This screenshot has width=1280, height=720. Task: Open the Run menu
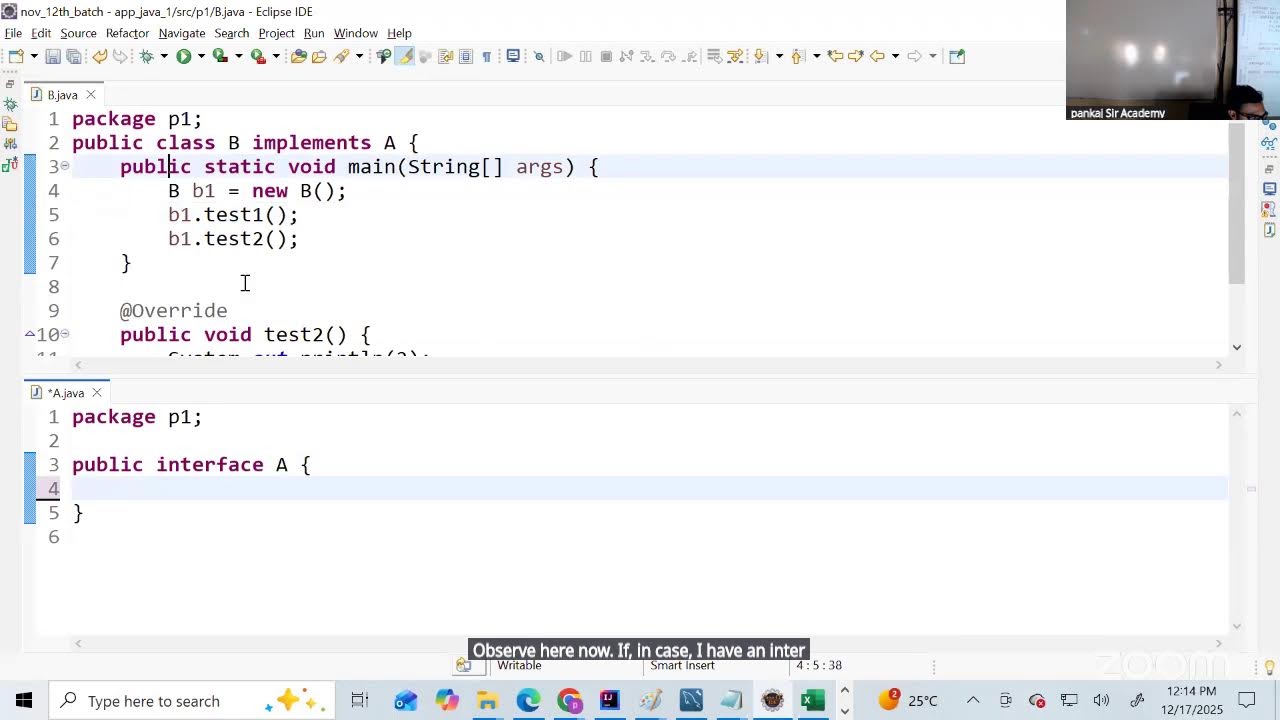coord(314,33)
